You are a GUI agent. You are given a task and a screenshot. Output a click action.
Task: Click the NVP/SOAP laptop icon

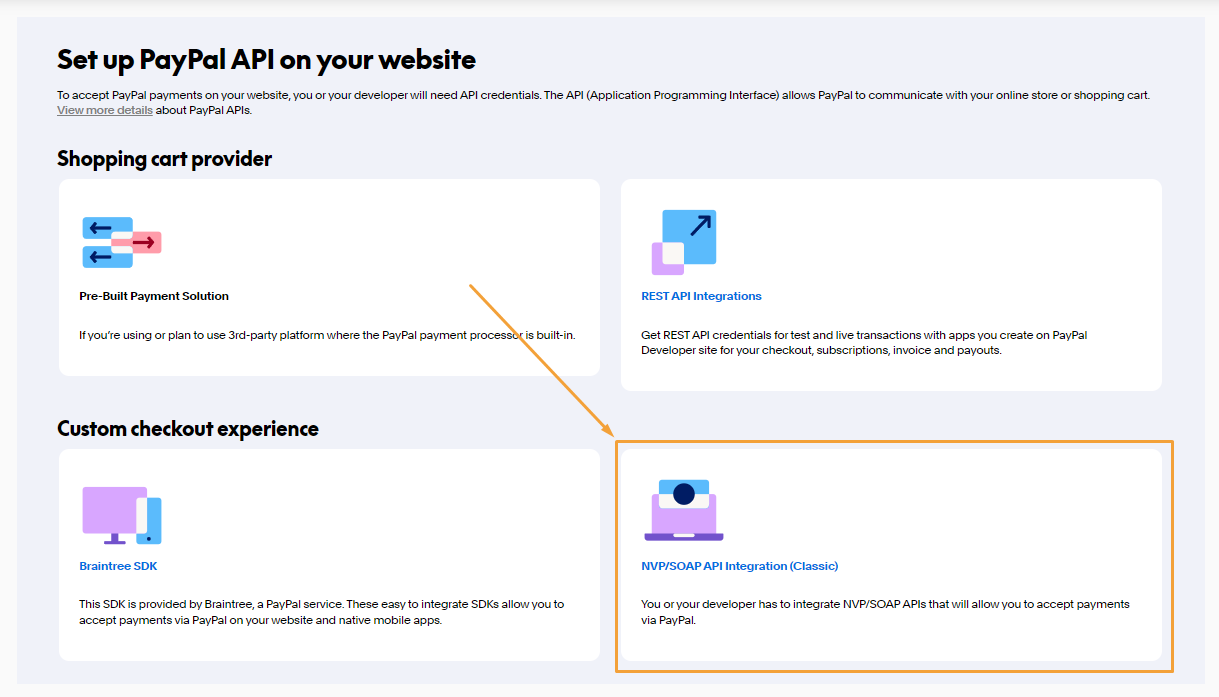(684, 510)
